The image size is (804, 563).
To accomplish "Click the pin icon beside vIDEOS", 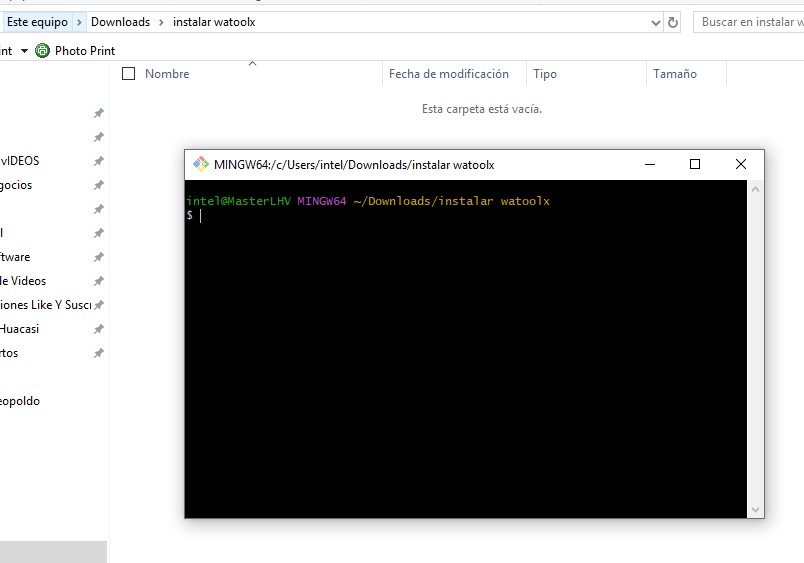I will tap(98, 161).
